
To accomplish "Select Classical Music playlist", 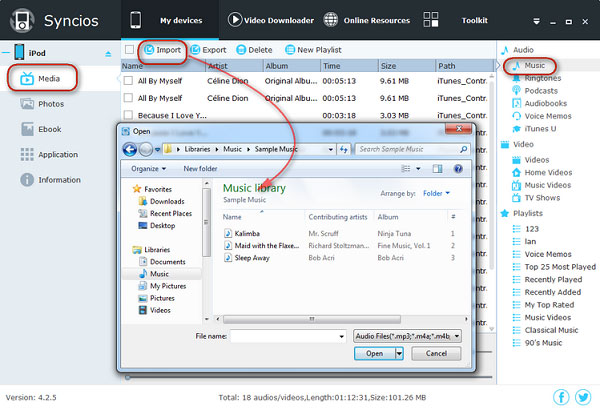I will [545, 330].
